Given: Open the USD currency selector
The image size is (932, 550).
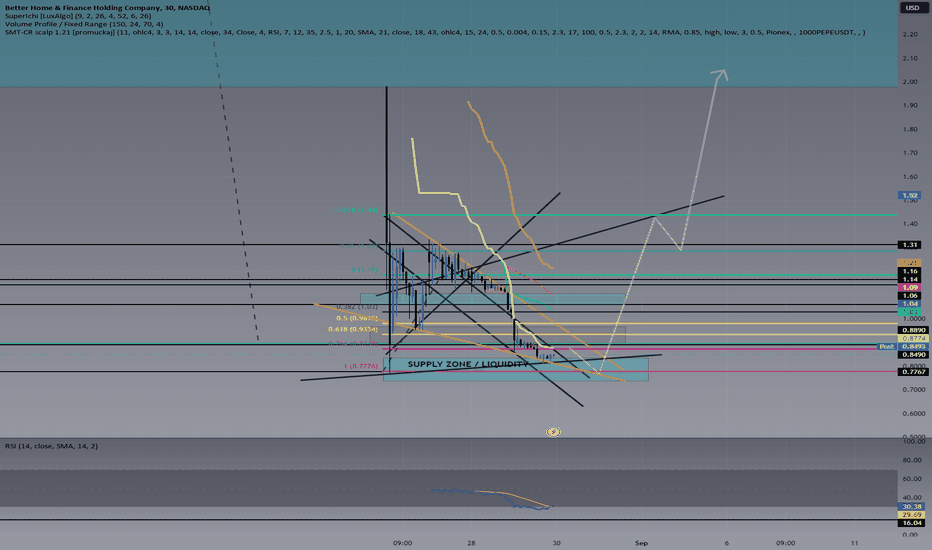Looking at the screenshot, I should (x=912, y=8).
